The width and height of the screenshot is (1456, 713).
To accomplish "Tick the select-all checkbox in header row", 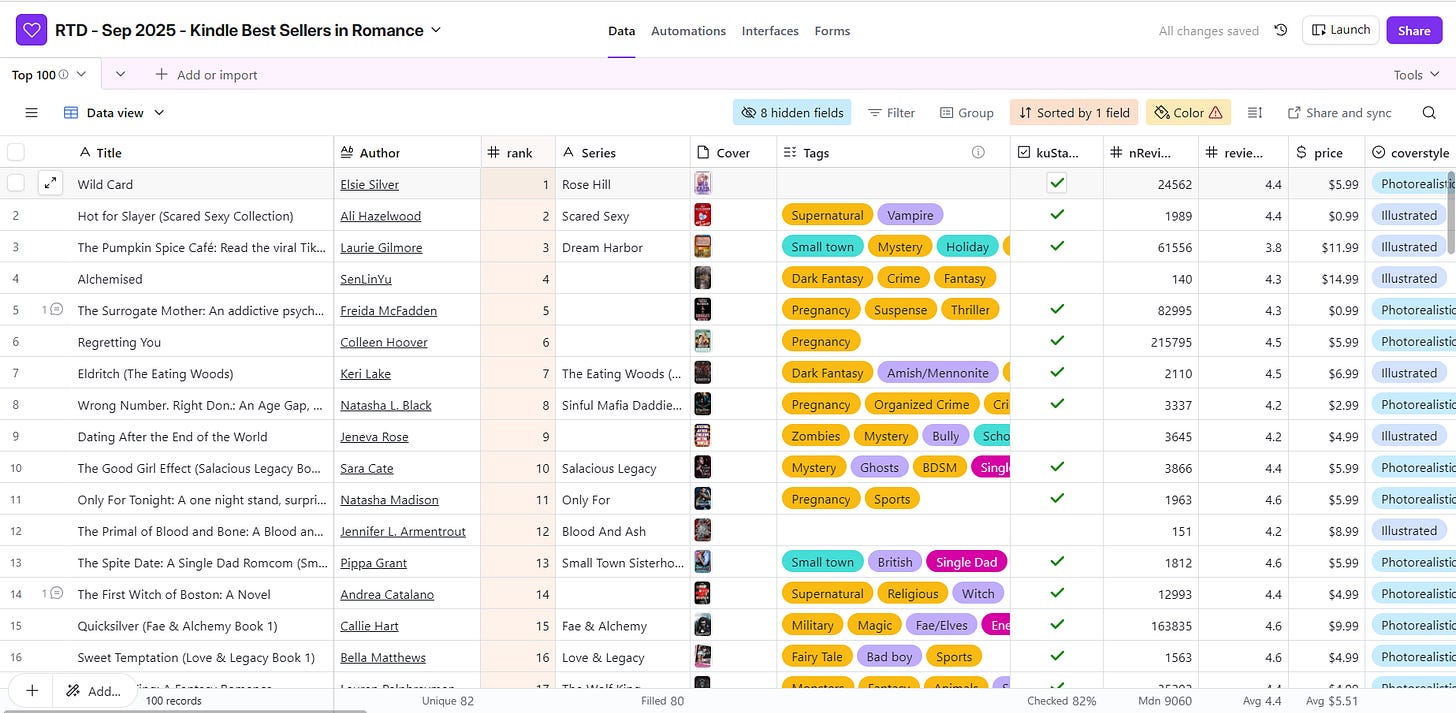I will (x=15, y=152).
